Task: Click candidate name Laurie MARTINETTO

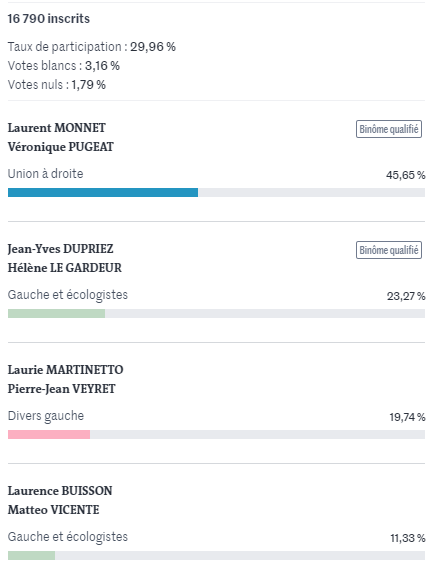Action: coord(66,370)
